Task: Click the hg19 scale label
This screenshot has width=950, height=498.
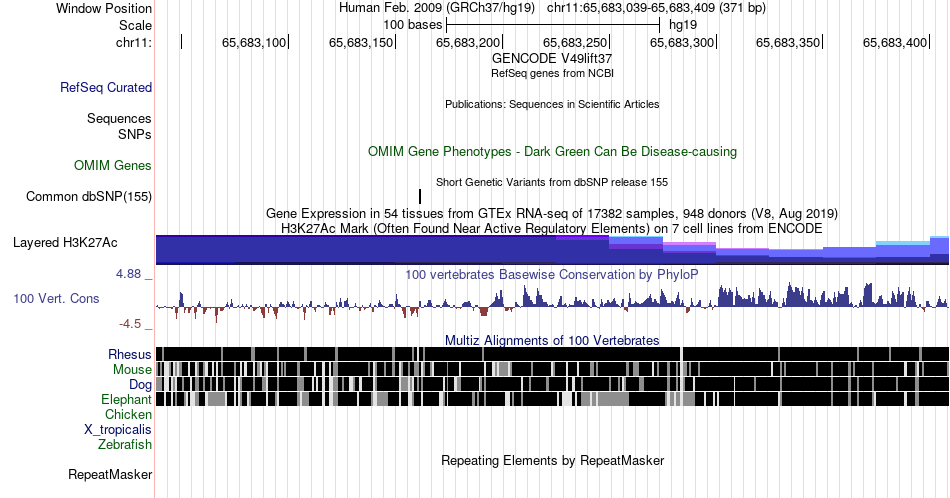Action: [683, 25]
